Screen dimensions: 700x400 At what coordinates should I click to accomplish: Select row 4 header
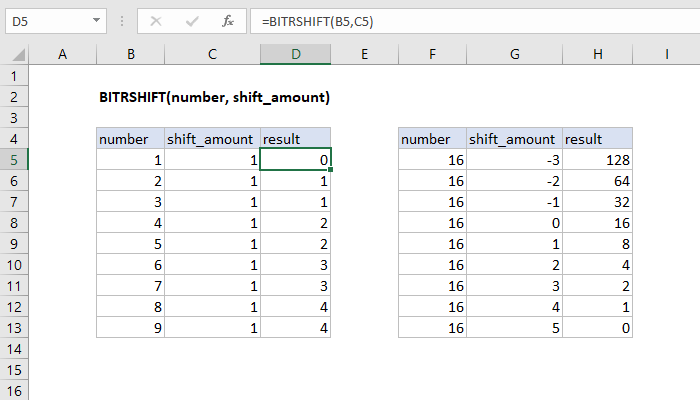(x=14, y=139)
